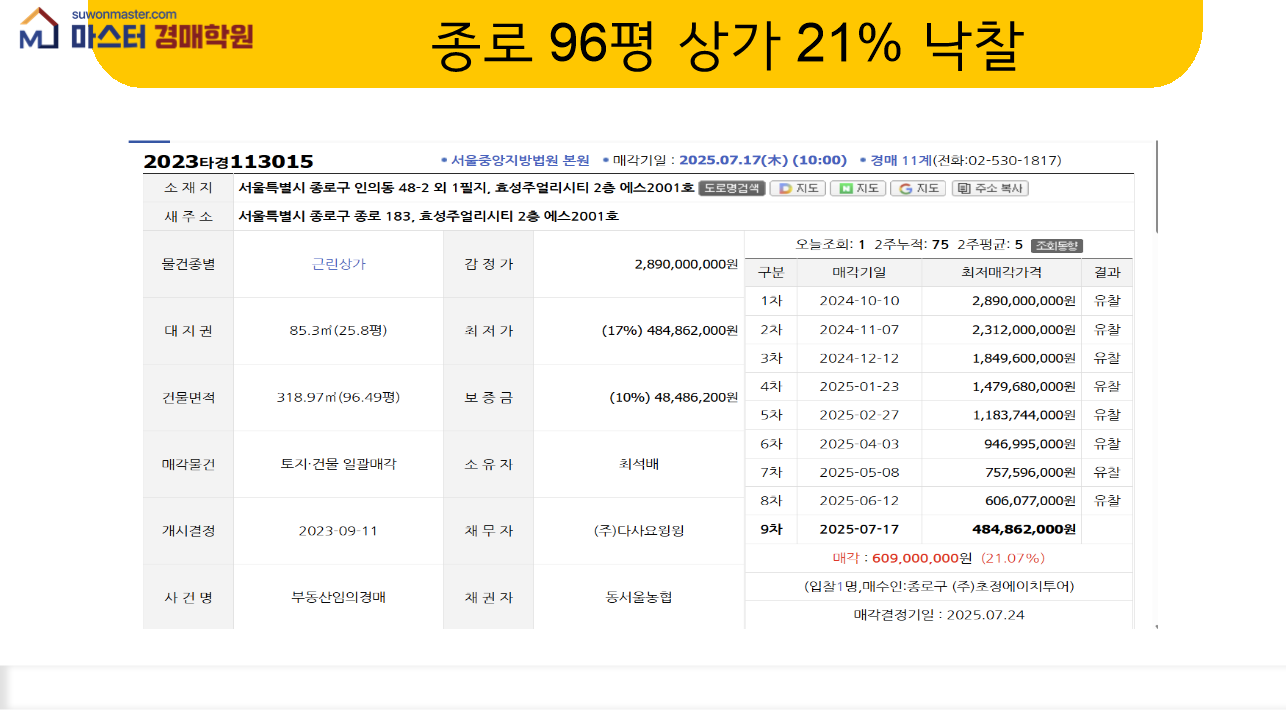Click the 2차 price 2,312,000,000원
The width and height of the screenshot is (1286, 722).
tap(1024, 329)
